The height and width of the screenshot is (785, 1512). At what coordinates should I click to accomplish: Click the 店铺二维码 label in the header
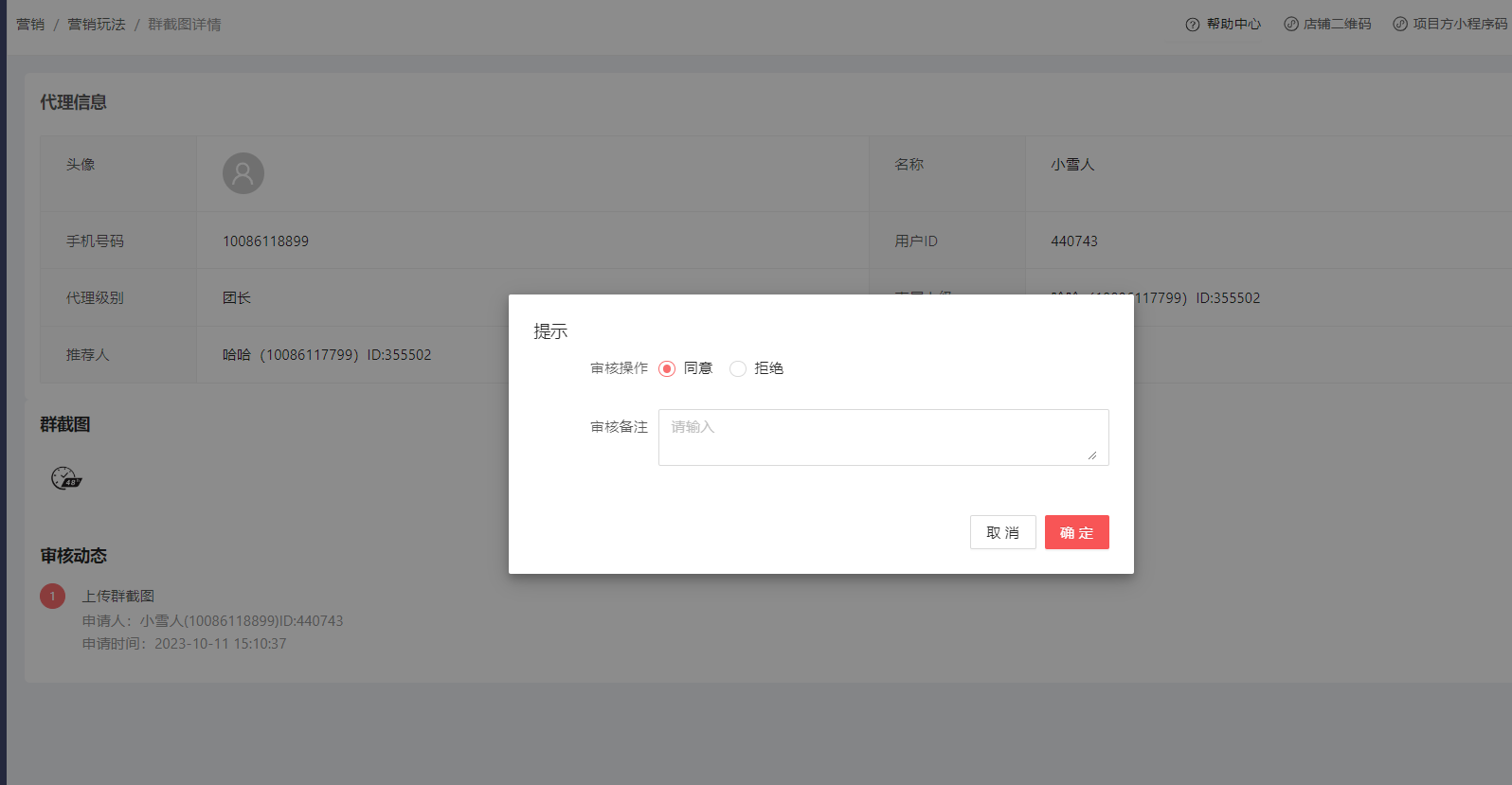click(x=1337, y=25)
